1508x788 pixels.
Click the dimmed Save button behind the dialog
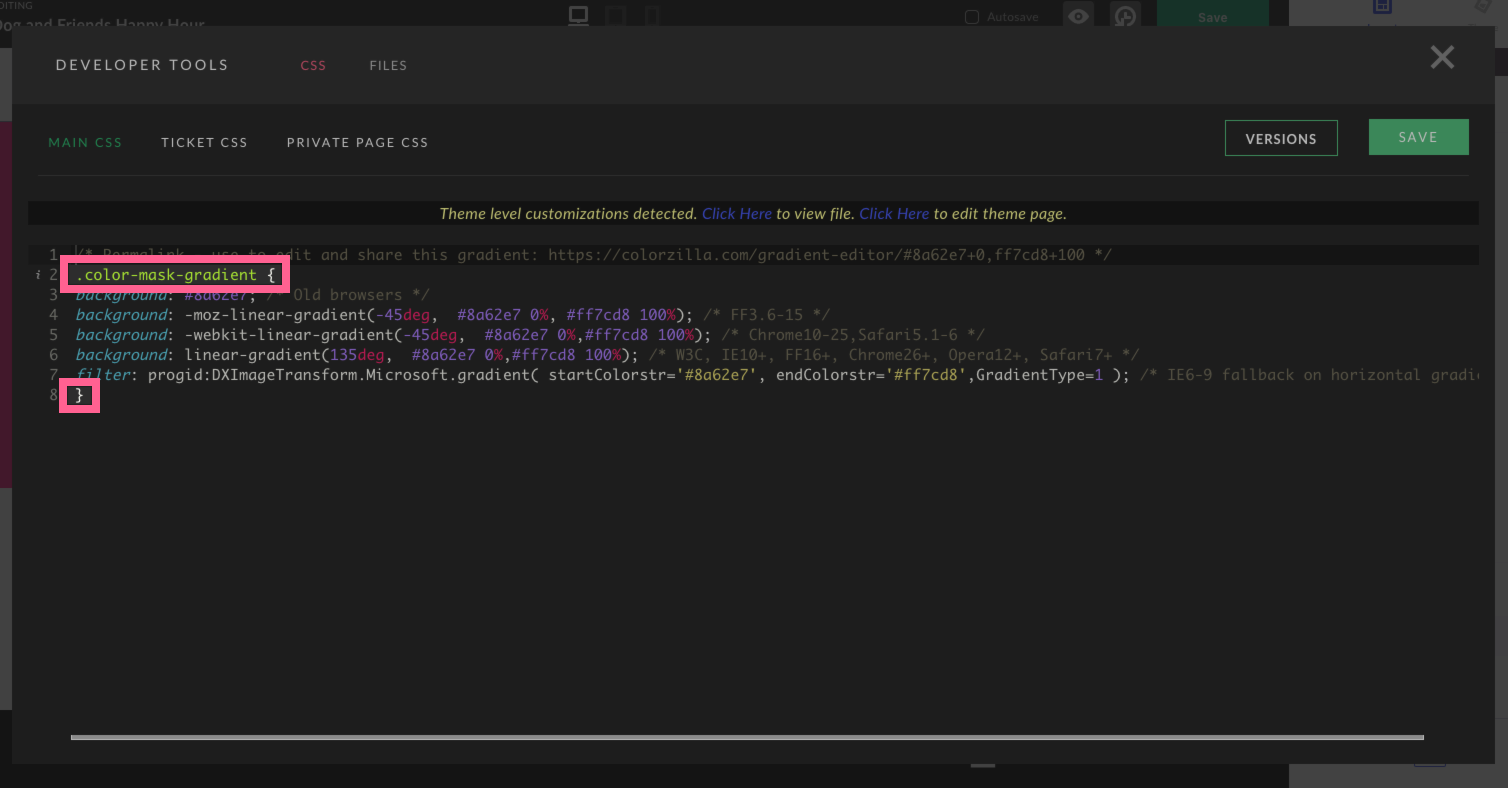pyautogui.click(x=1212, y=17)
